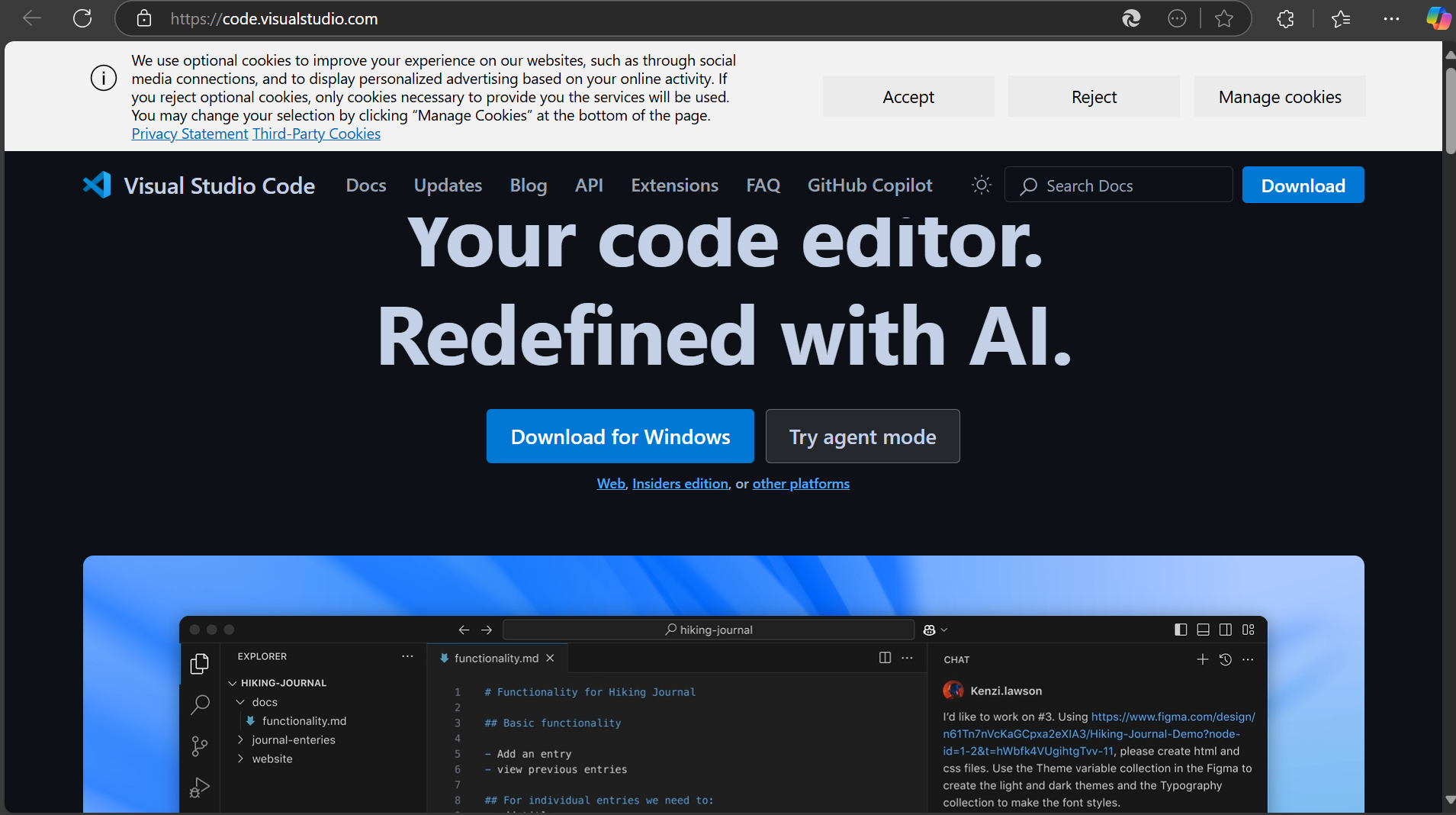Click the browser address bar URL
The height and width of the screenshot is (815, 1456).
click(274, 18)
